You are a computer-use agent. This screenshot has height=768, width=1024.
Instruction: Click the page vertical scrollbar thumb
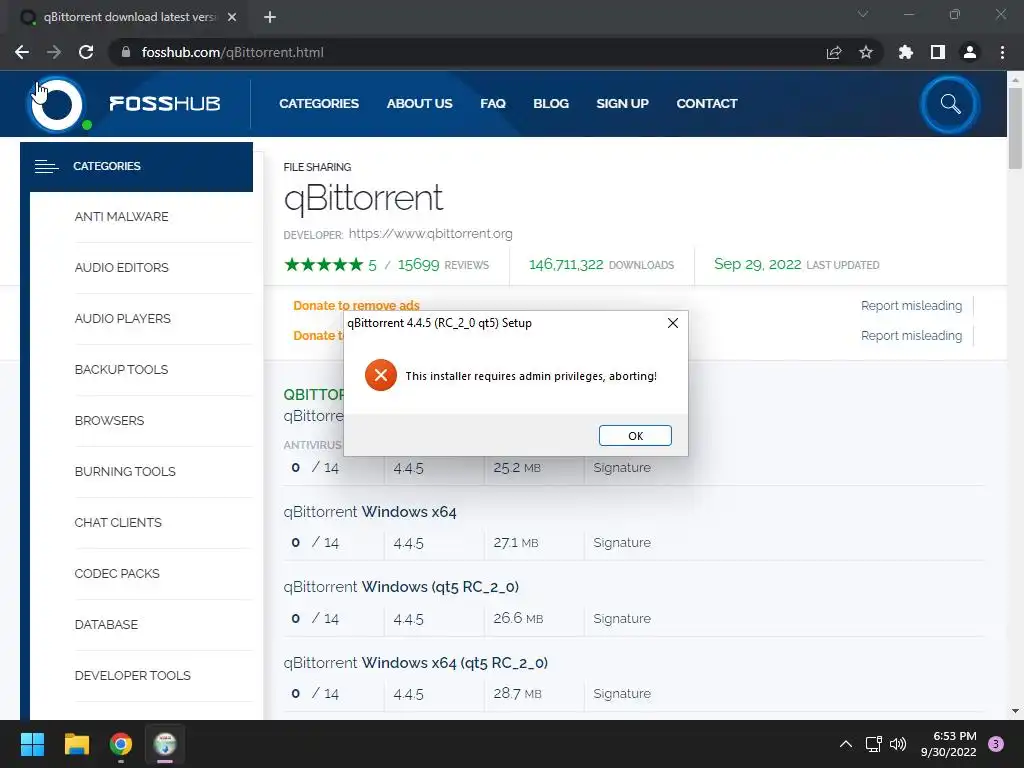(x=1015, y=128)
